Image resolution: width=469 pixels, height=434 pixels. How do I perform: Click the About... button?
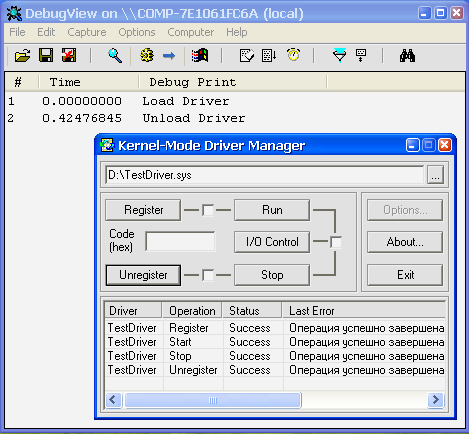405,242
